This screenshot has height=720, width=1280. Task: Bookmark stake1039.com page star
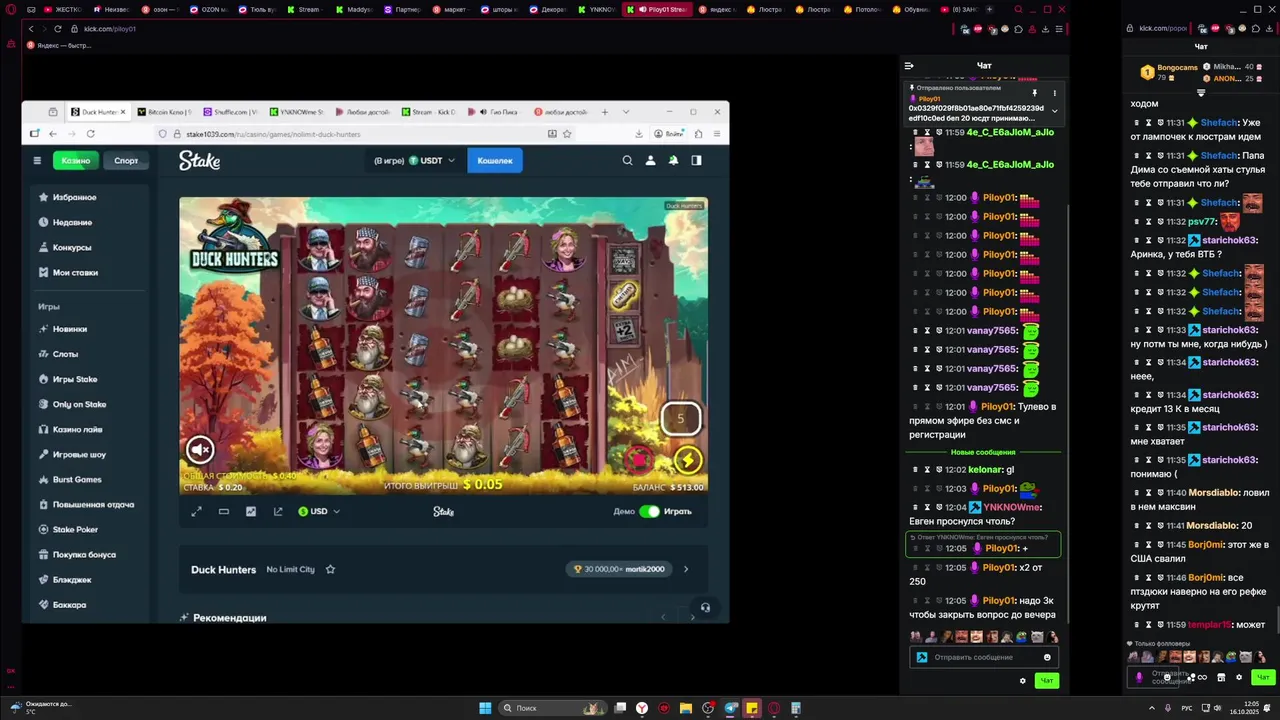567,133
